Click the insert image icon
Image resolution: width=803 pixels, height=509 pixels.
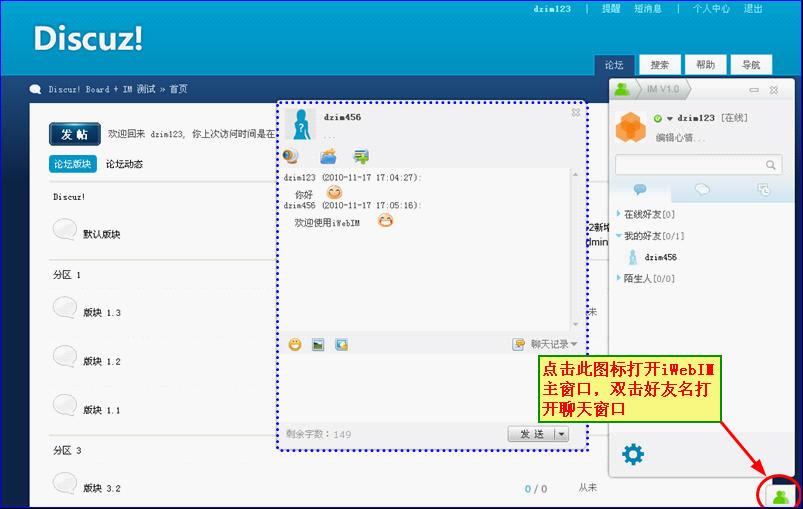[x=318, y=345]
